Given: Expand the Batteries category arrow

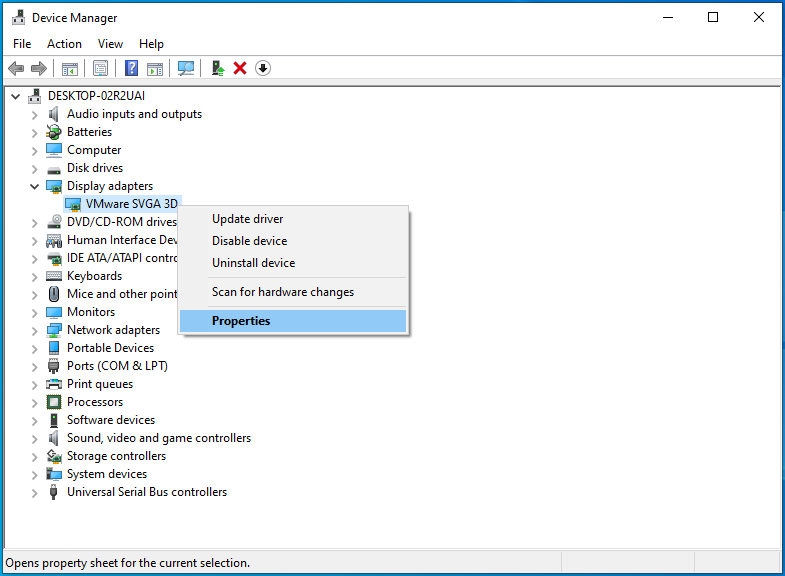Looking at the screenshot, I should (x=34, y=133).
